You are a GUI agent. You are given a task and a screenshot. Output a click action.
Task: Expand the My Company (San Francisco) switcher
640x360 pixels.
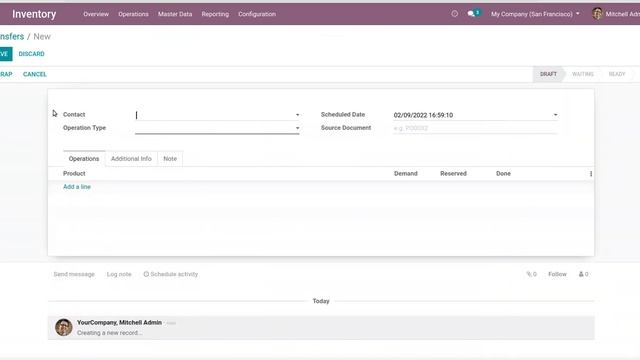point(535,14)
